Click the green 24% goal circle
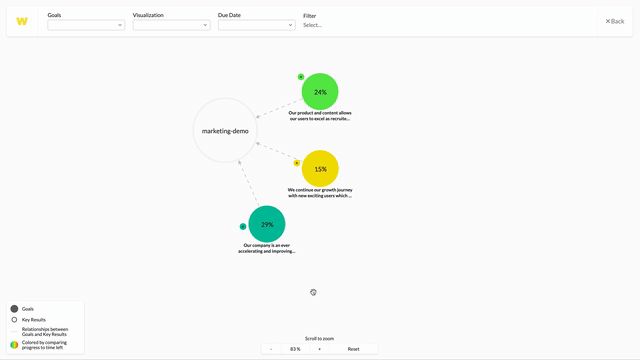Image resolution: width=640 pixels, height=360 pixels. 320,92
